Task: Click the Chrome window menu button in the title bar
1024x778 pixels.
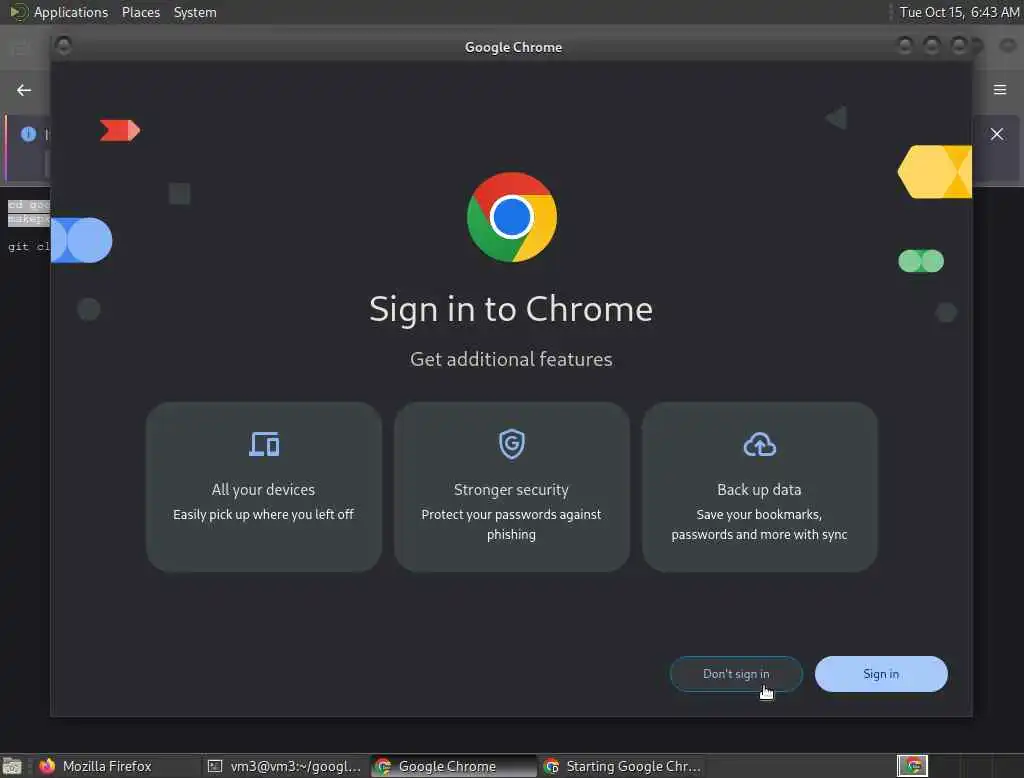Action: 63,46
